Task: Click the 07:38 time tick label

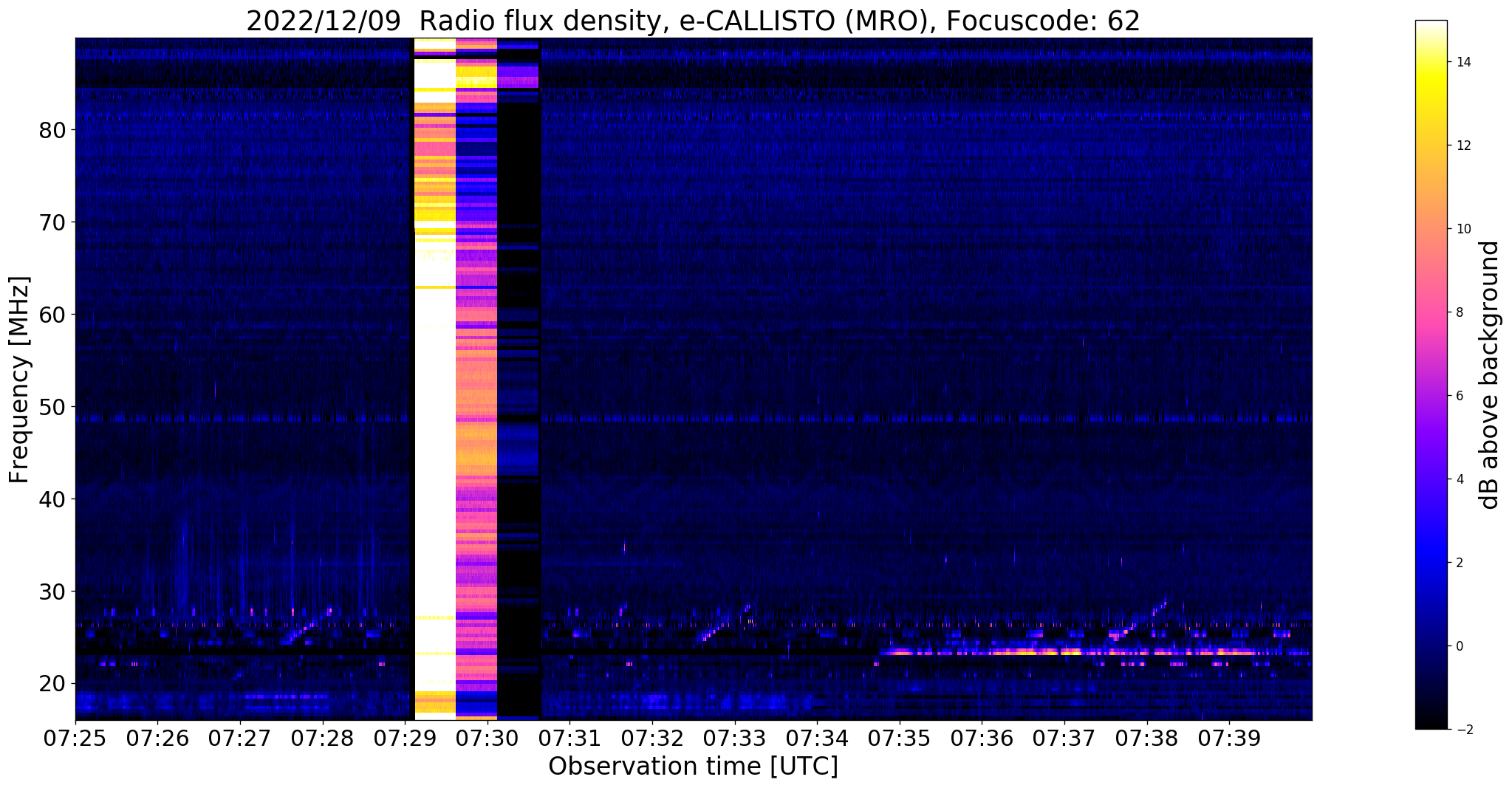Action: (x=1147, y=739)
